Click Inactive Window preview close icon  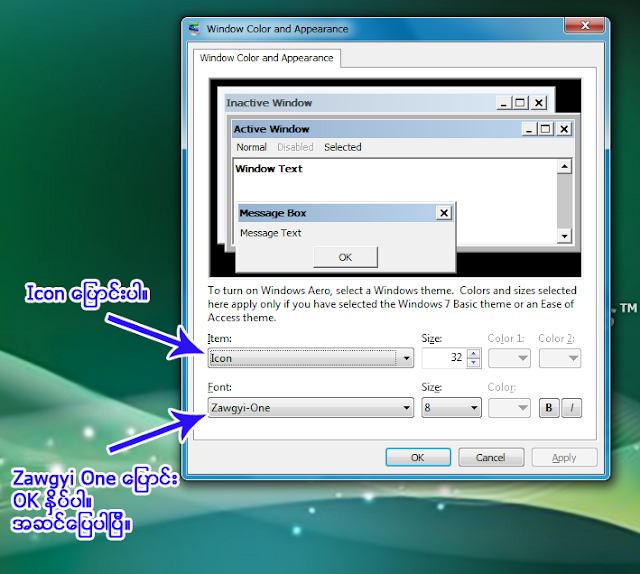tap(539, 102)
